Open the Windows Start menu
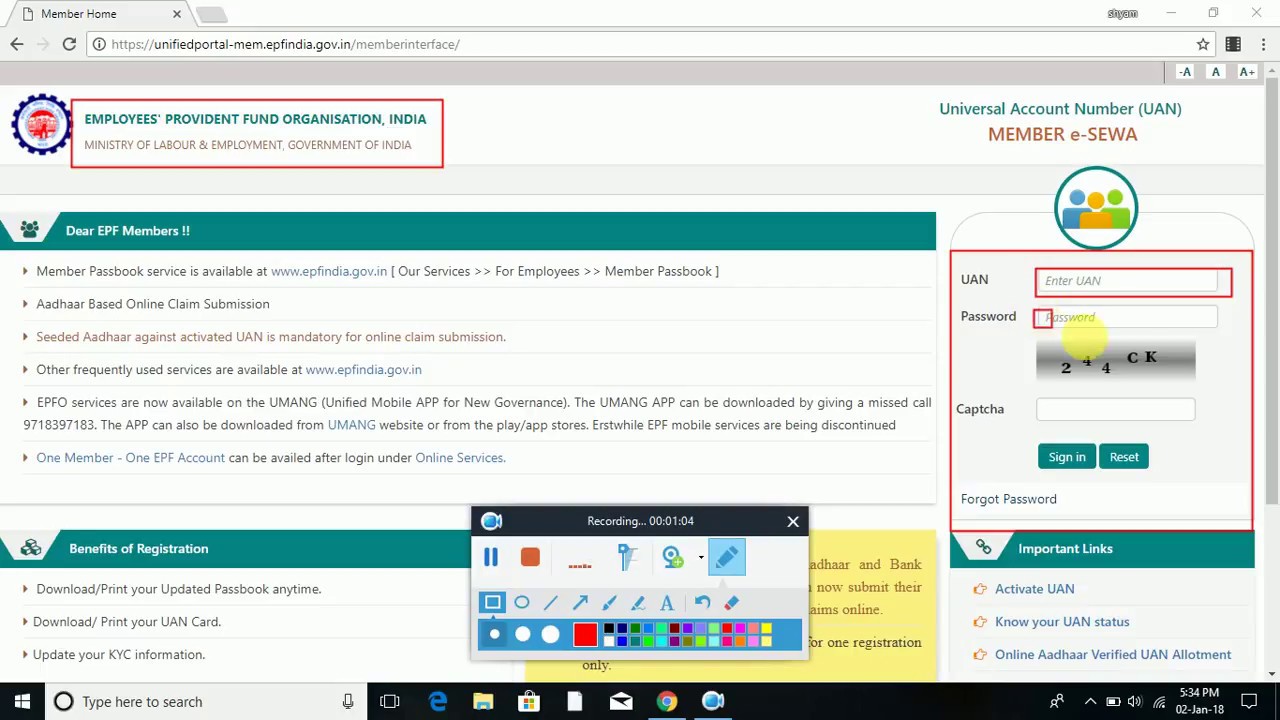 22,702
